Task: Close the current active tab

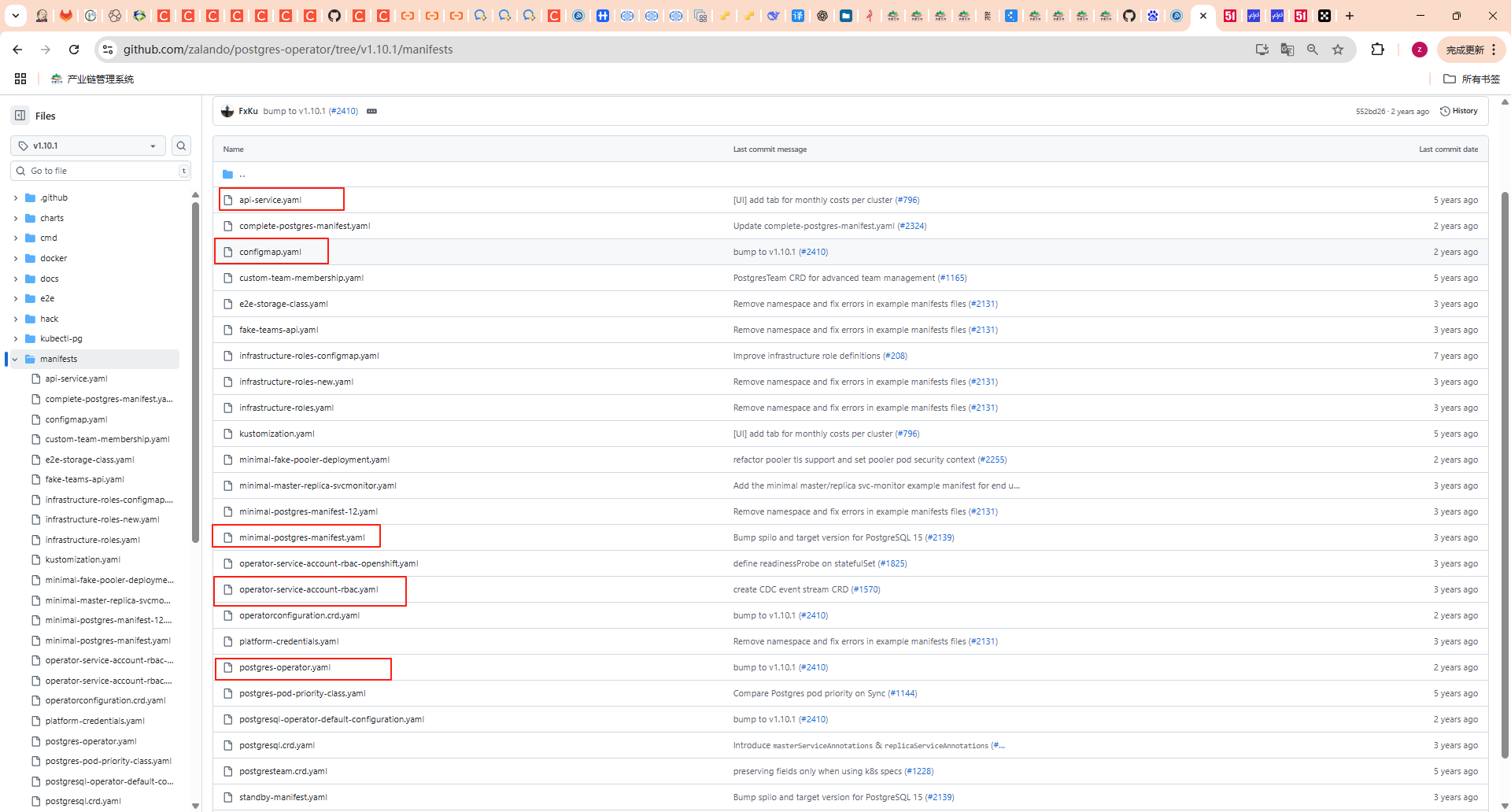Action: (1203, 16)
